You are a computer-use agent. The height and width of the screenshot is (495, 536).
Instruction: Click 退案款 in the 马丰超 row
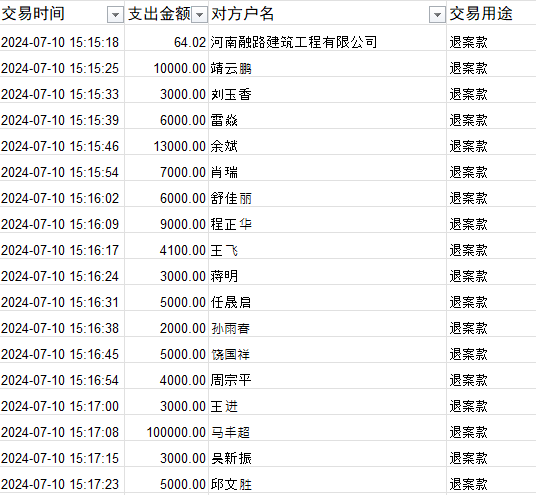pos(468,432)
